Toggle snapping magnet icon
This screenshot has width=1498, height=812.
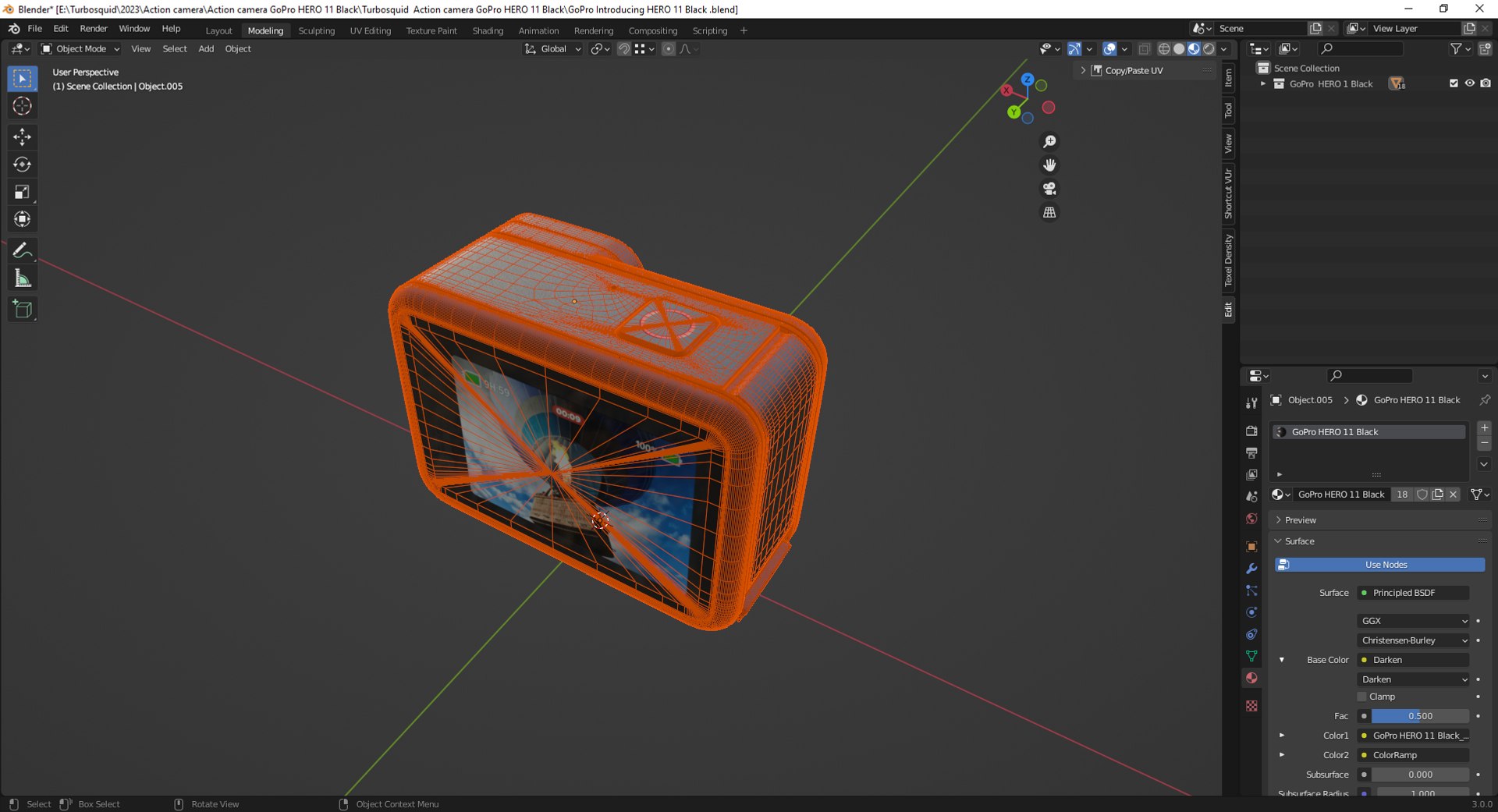coord(623,49)
